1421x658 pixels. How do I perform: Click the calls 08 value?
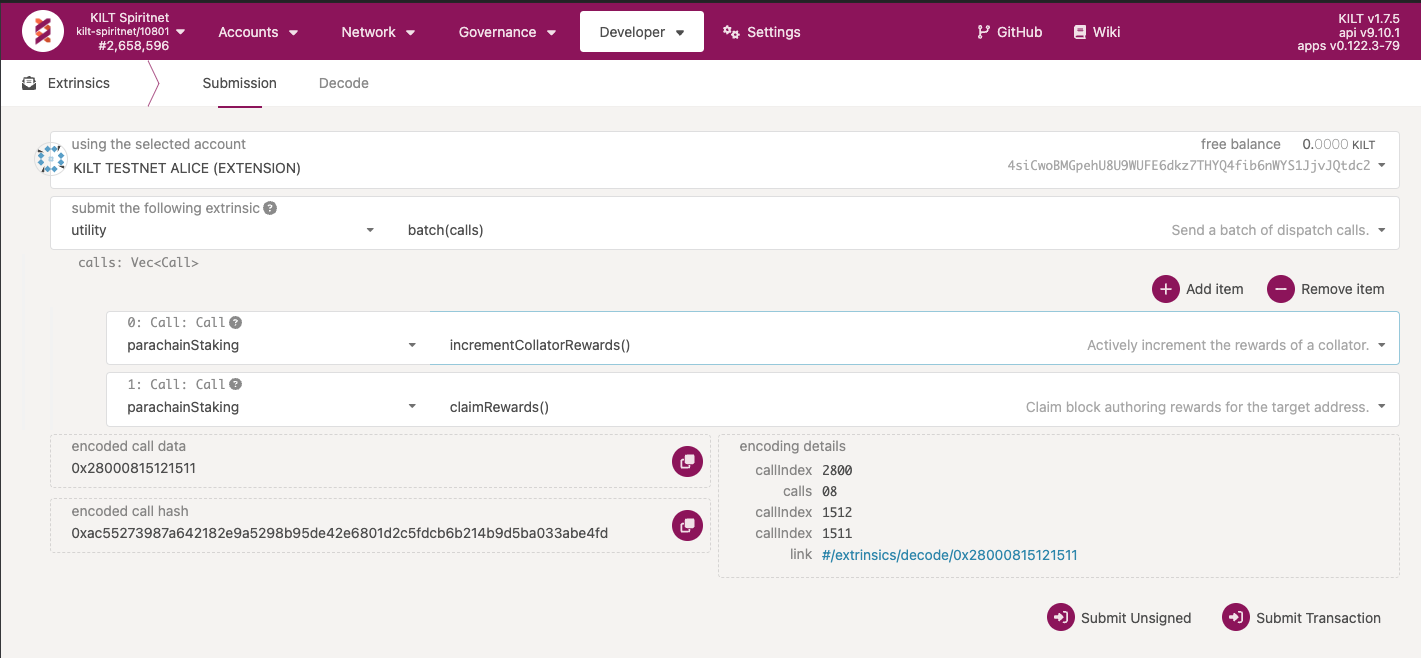pyautogui.click(x=829, y=491)
